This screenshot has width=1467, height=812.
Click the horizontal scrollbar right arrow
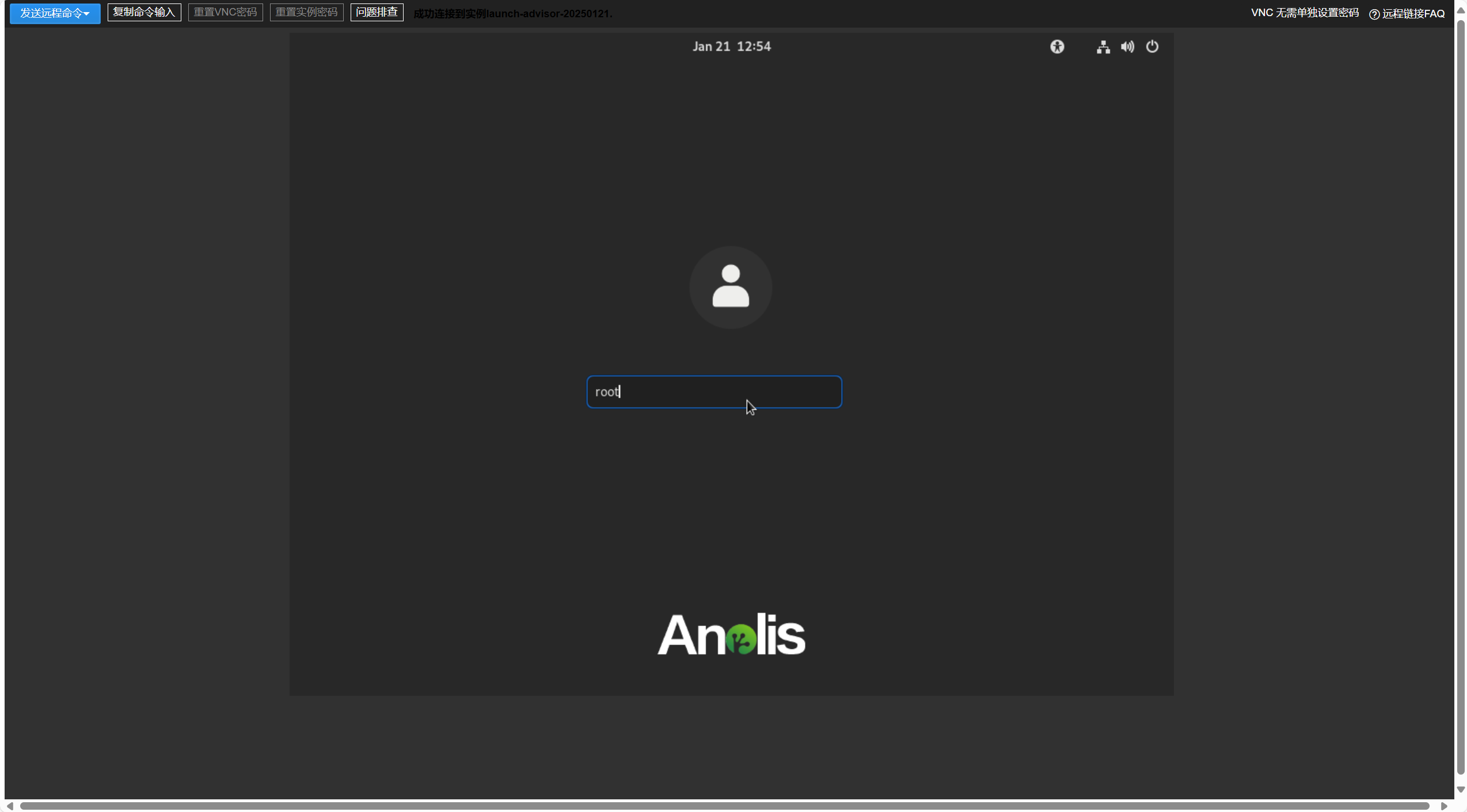1444,806
